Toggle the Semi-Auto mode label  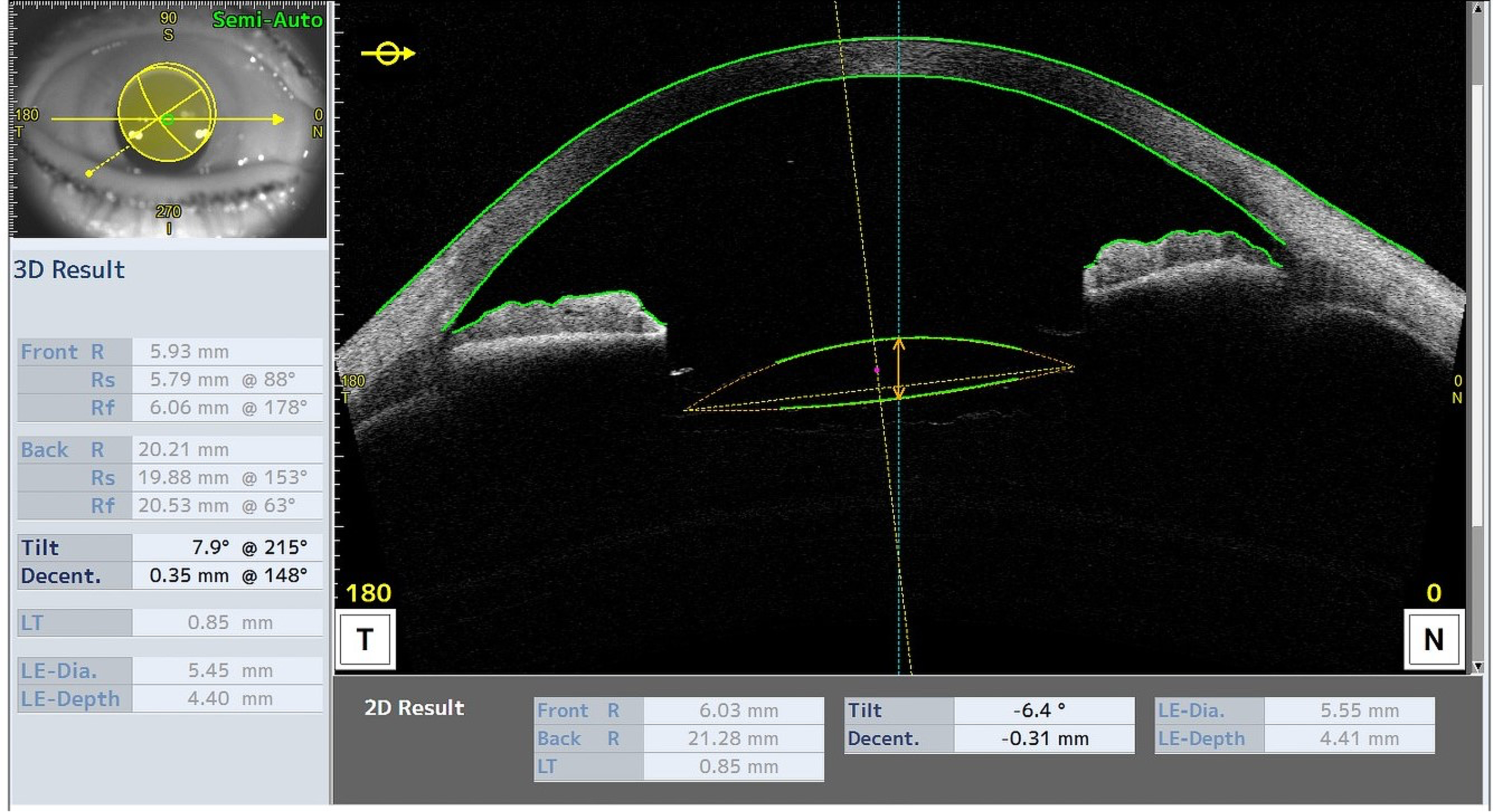(267, 21)
